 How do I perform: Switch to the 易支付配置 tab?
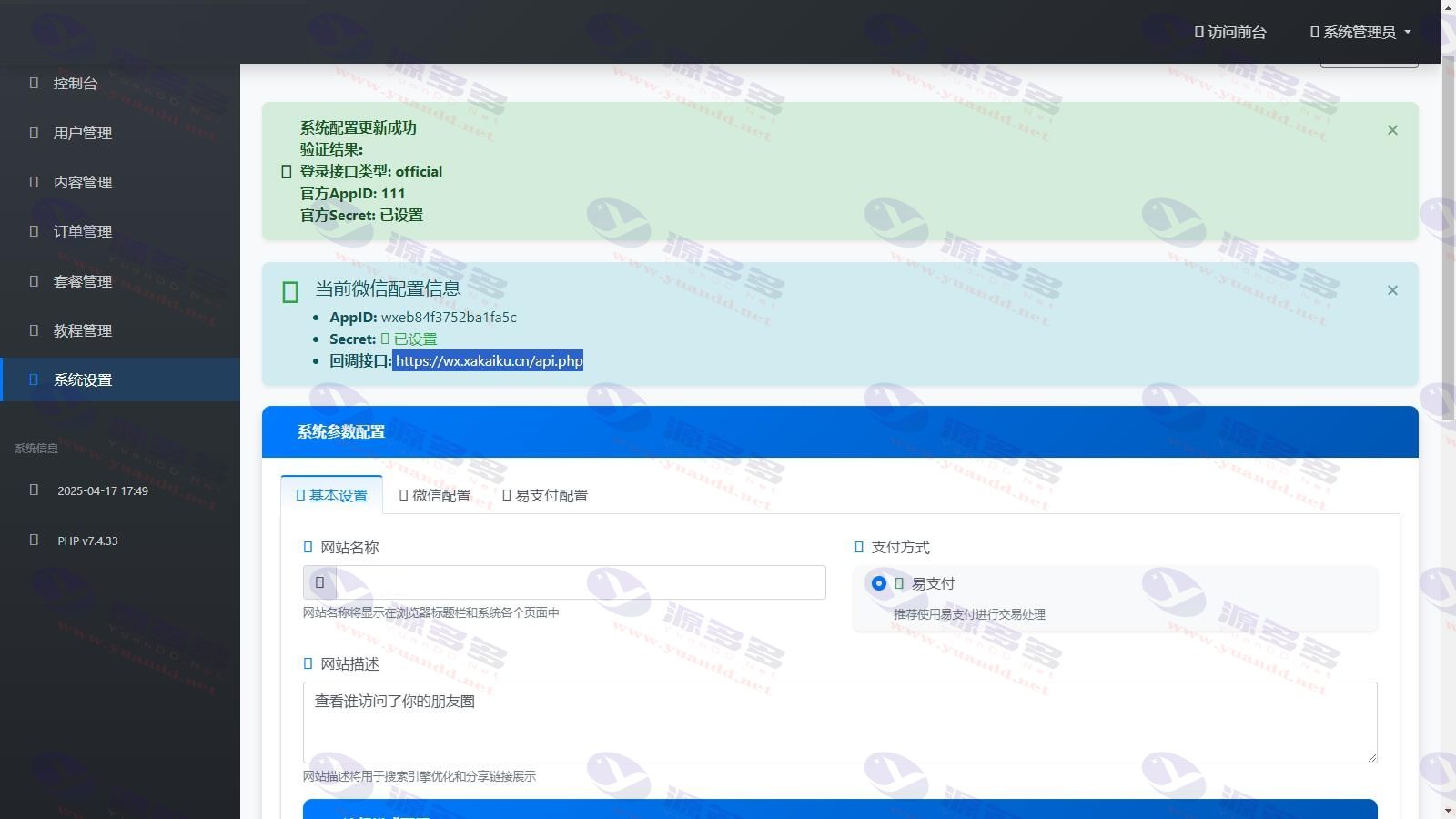click(x=545, y=495)
